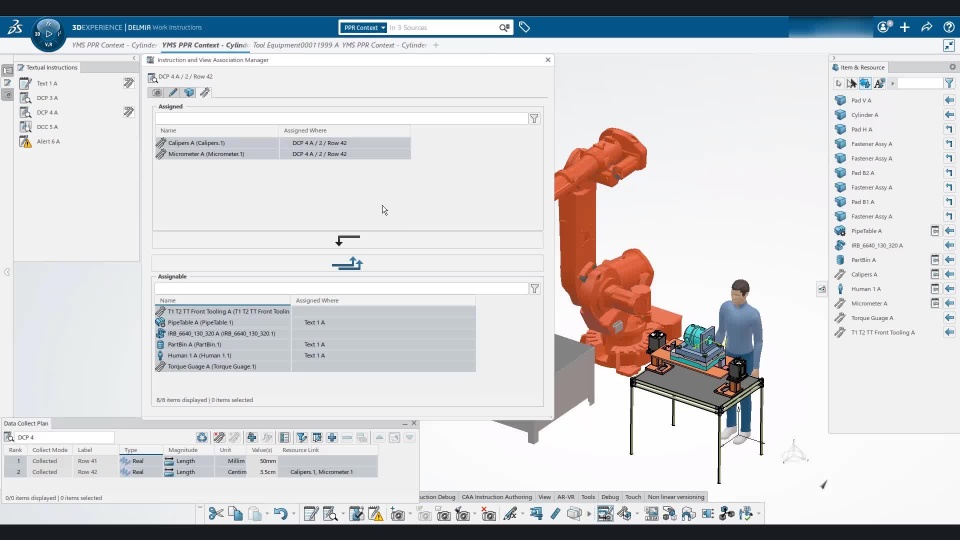Click the filter icon of Assignable list
Viewport: 960px width, 540px height.
pos(534,289)
